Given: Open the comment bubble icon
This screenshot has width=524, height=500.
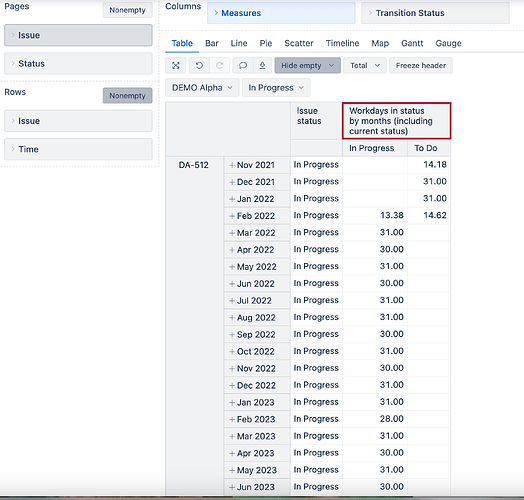Looking at the screenshot, I should pos(243,66).
